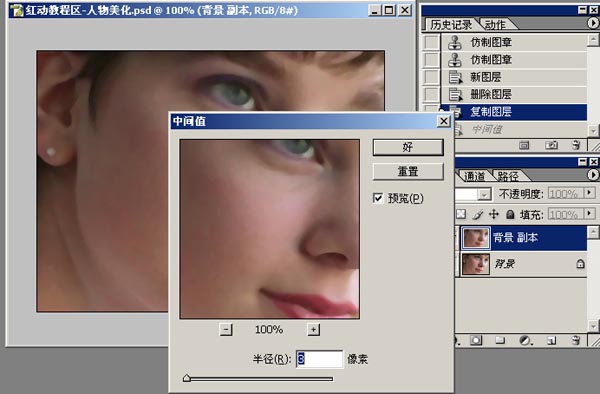The width and height of the screenshot is (600, 394).
Task: Set history brush source for 新图层 state
Action: tap(432, 77)
